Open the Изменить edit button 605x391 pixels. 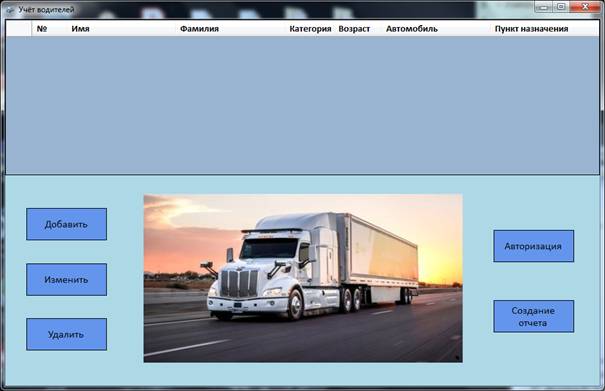click(x=66, y=279)
